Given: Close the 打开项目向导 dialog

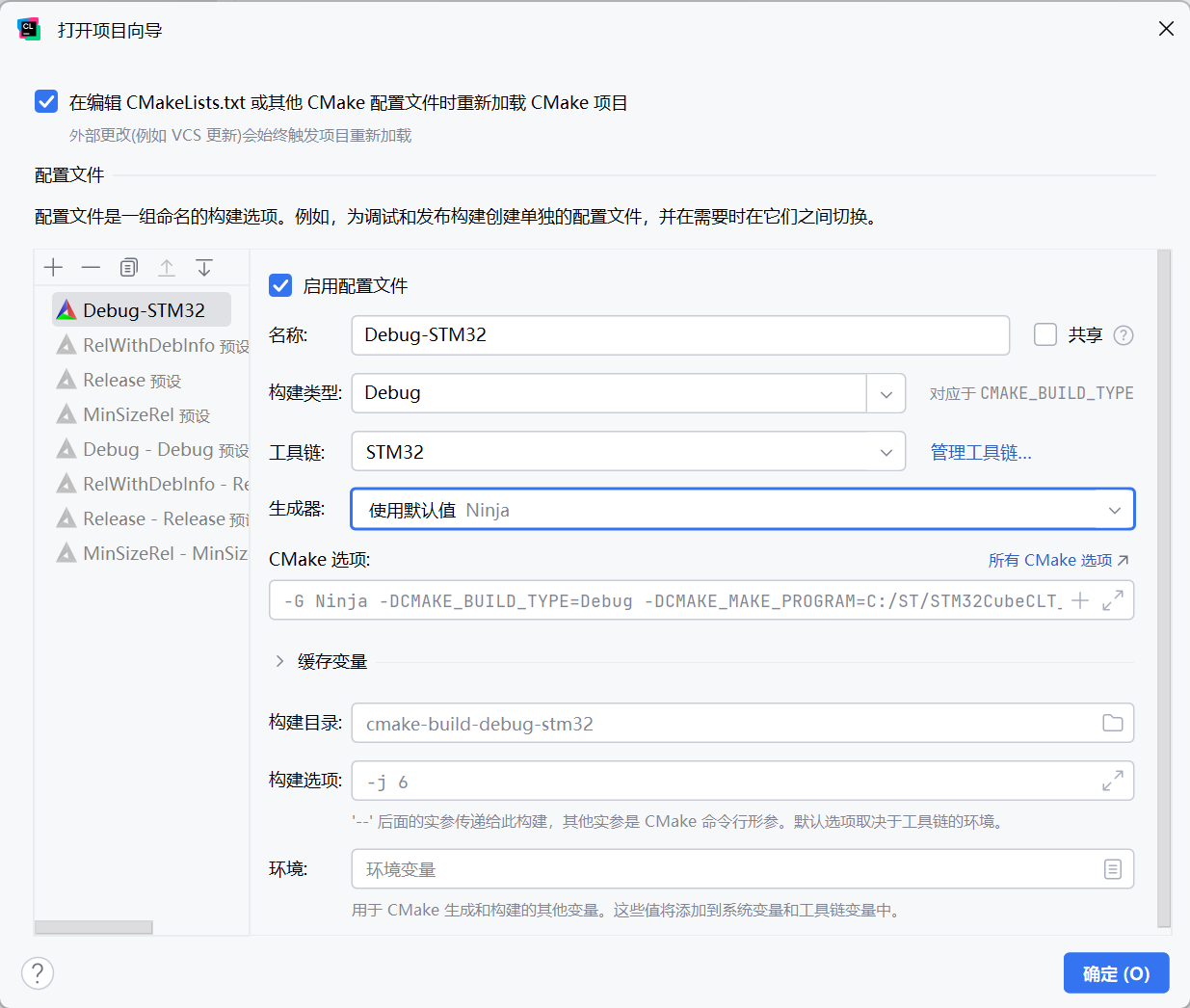Looking at the screenshot, I should coord(1166,29).
